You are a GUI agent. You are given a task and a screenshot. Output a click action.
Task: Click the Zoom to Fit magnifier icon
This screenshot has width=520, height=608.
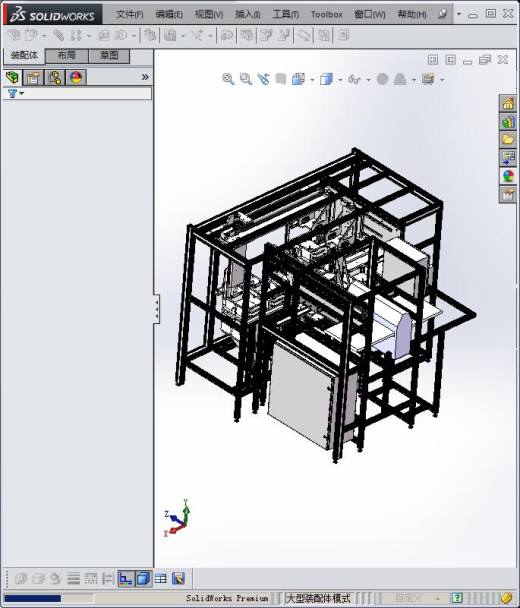point(228,79)
